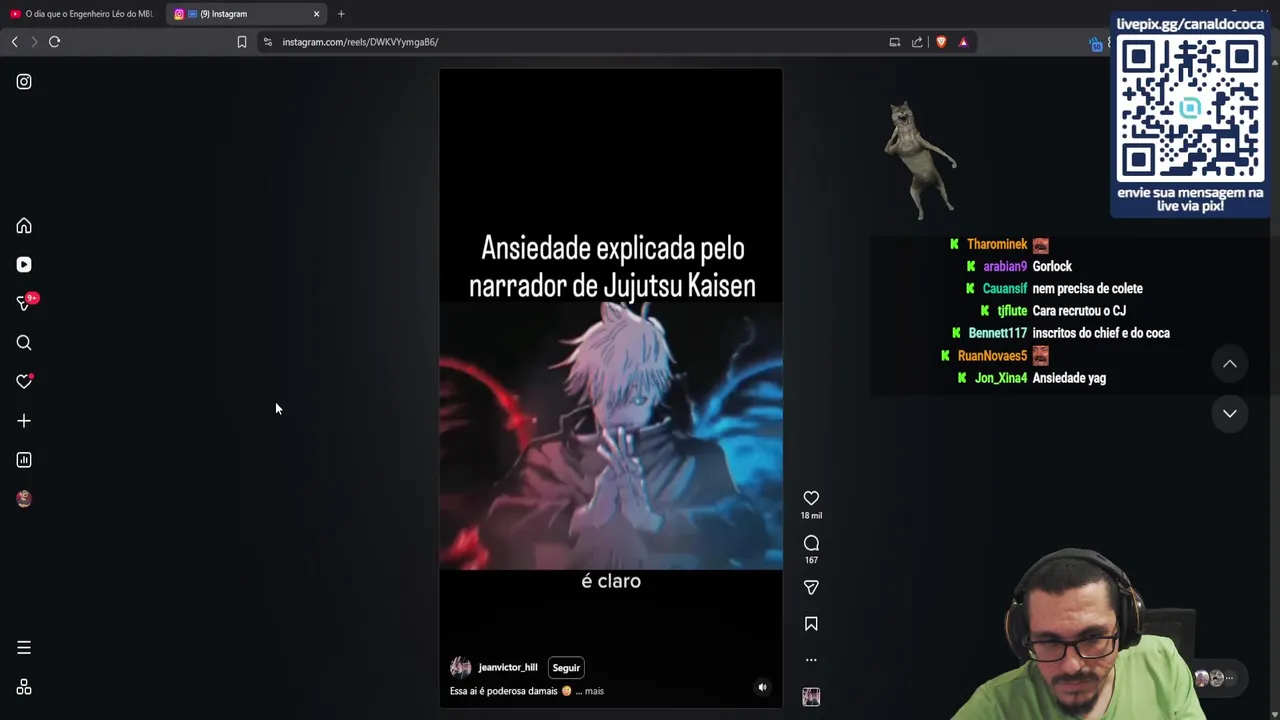
Task: Like the reel with heart icon
Action: (811, 498)
